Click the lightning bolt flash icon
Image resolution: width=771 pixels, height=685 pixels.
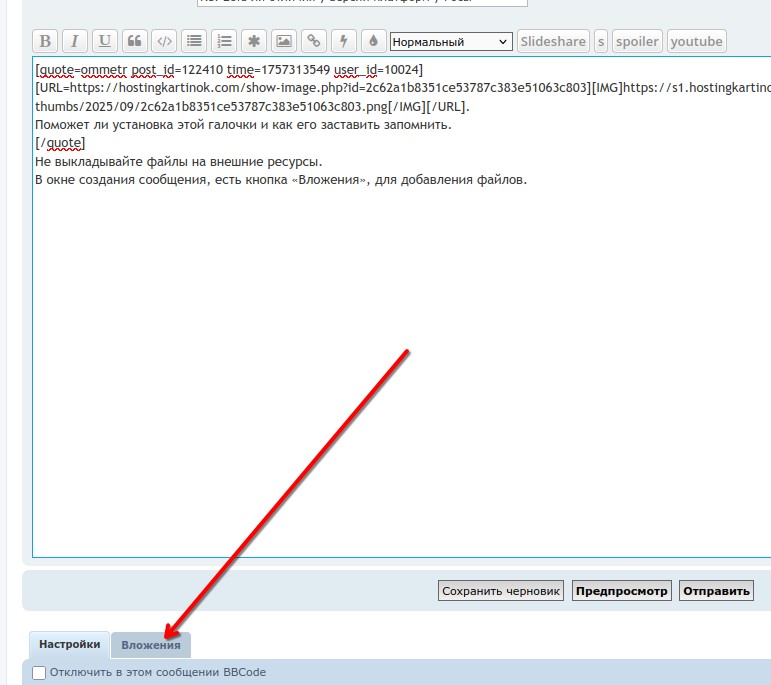pos(343,41)
